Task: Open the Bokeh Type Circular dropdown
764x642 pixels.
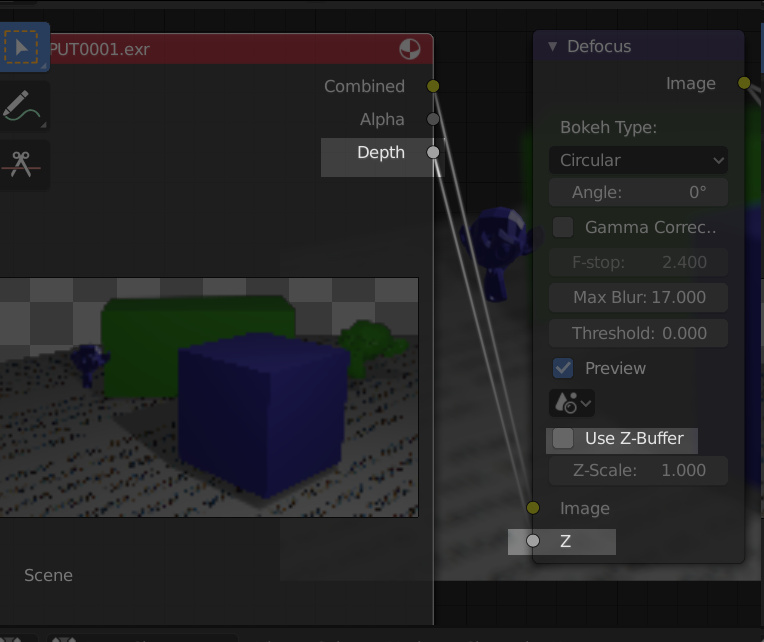Action: [x=638, y=160]
